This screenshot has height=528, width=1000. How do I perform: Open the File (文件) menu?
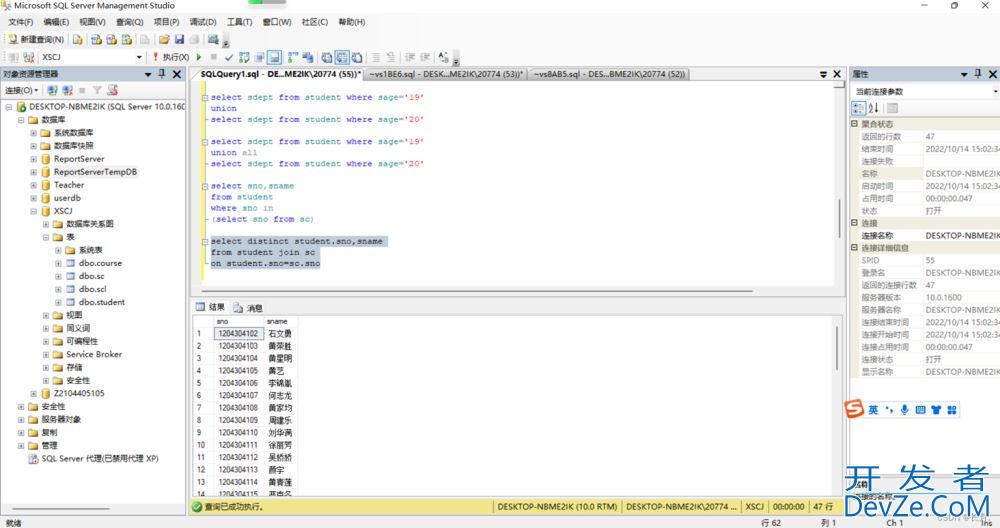[20, 22]
